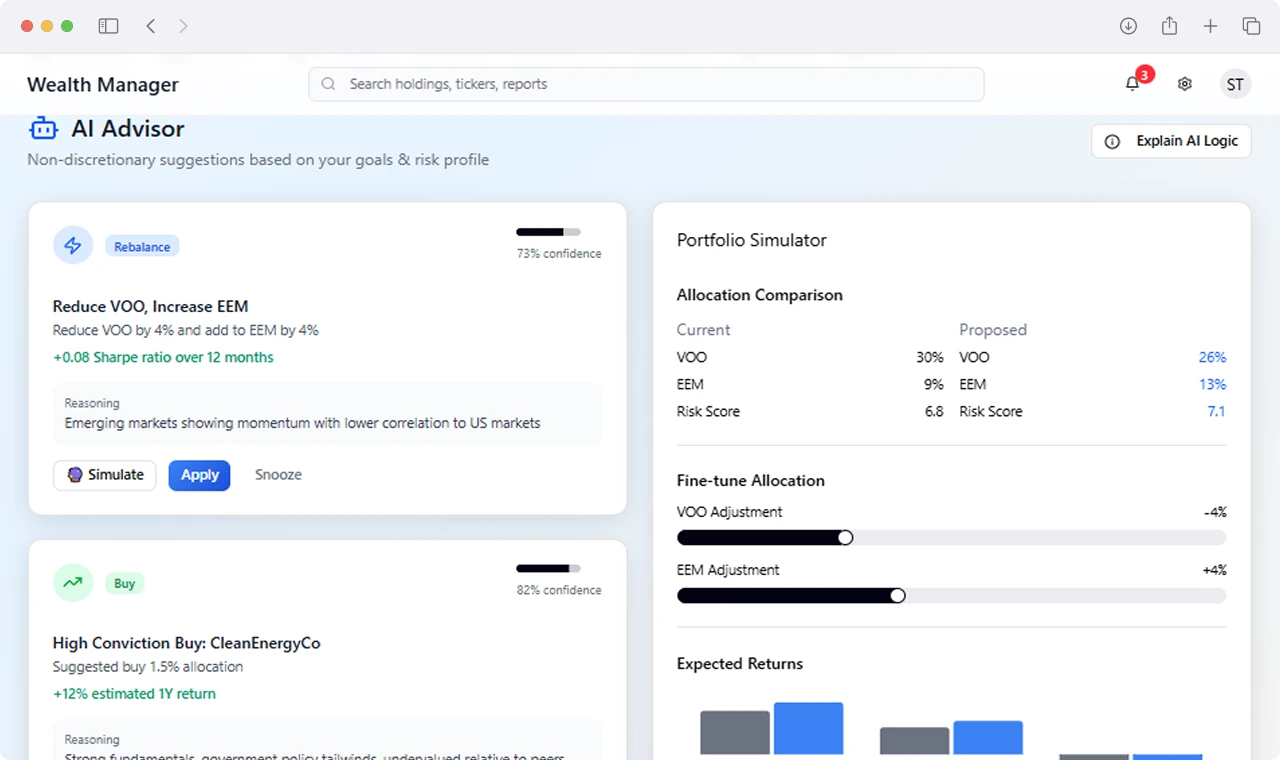Click the lightning bolt Rebalance icon
Image resolution: width=1280 pixels, height=760 pixels.
[73, 245]
